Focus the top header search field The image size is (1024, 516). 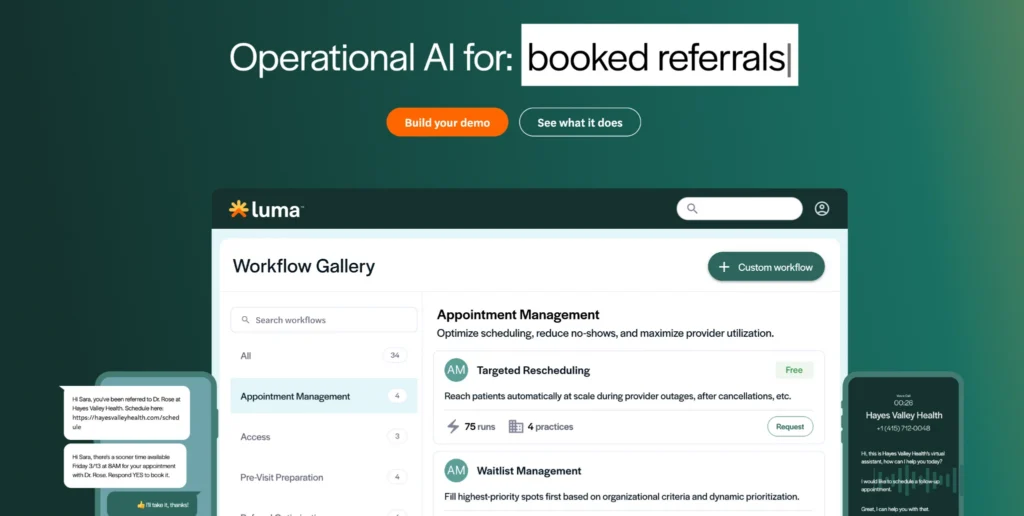coord(739,209)
